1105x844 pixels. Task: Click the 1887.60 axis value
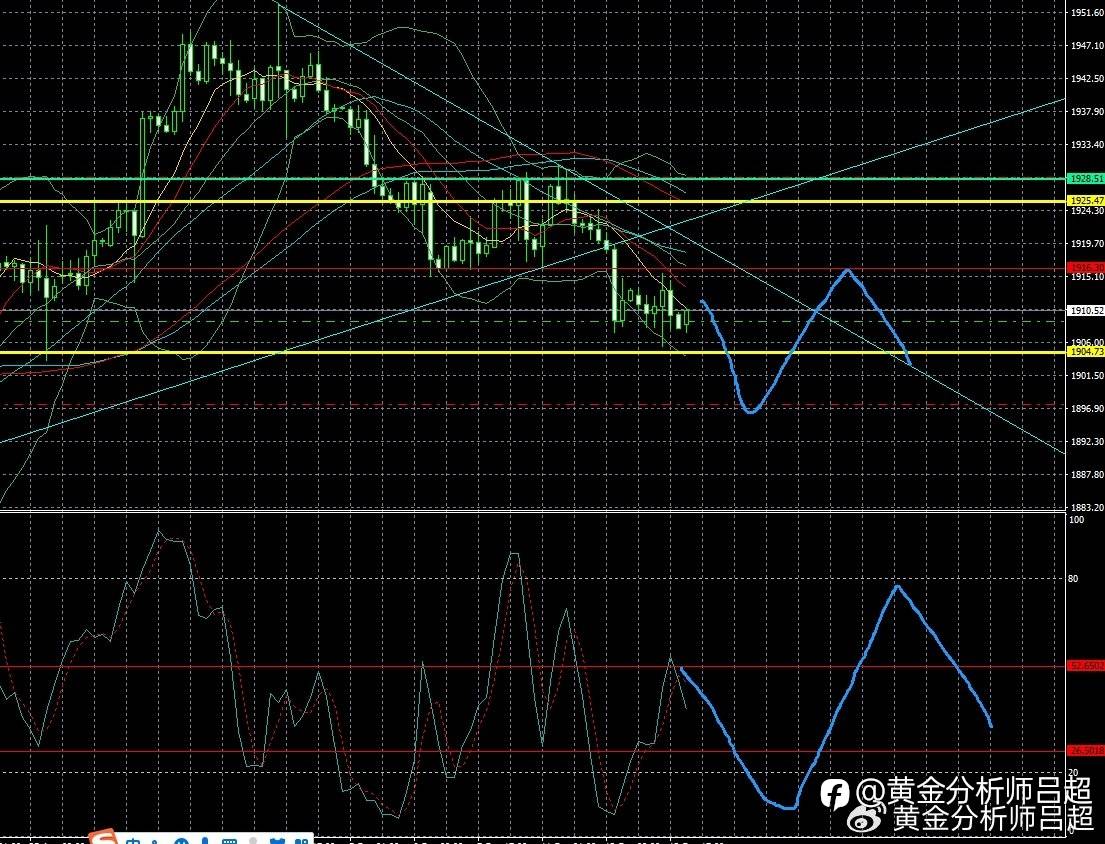(x=1087, y=475)
